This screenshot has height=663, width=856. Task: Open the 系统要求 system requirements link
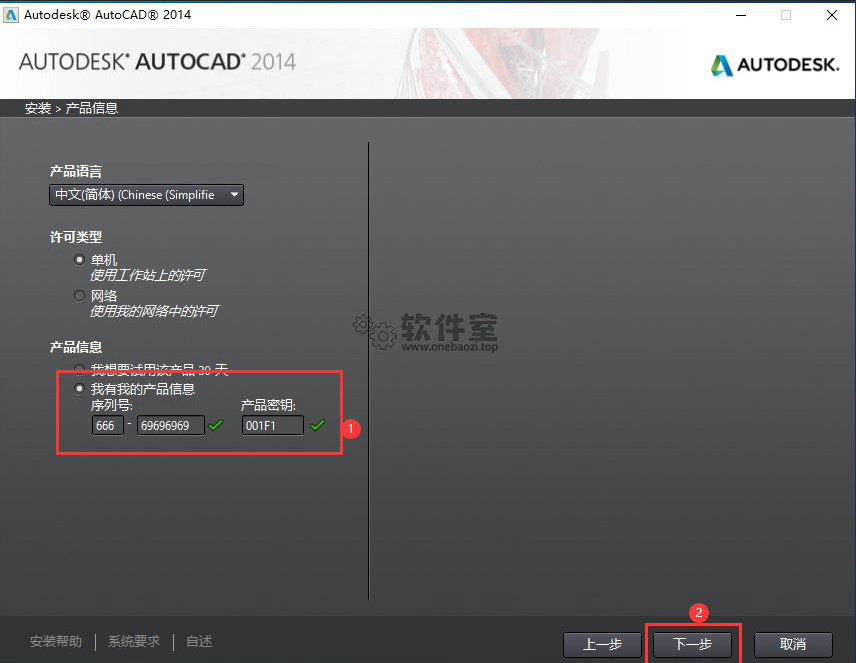click(134, 641)
